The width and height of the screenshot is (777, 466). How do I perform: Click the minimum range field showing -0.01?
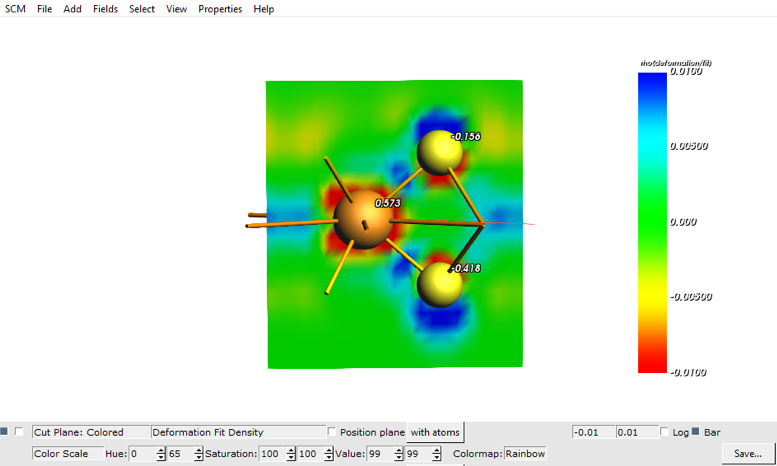click(x=591, y=432)
